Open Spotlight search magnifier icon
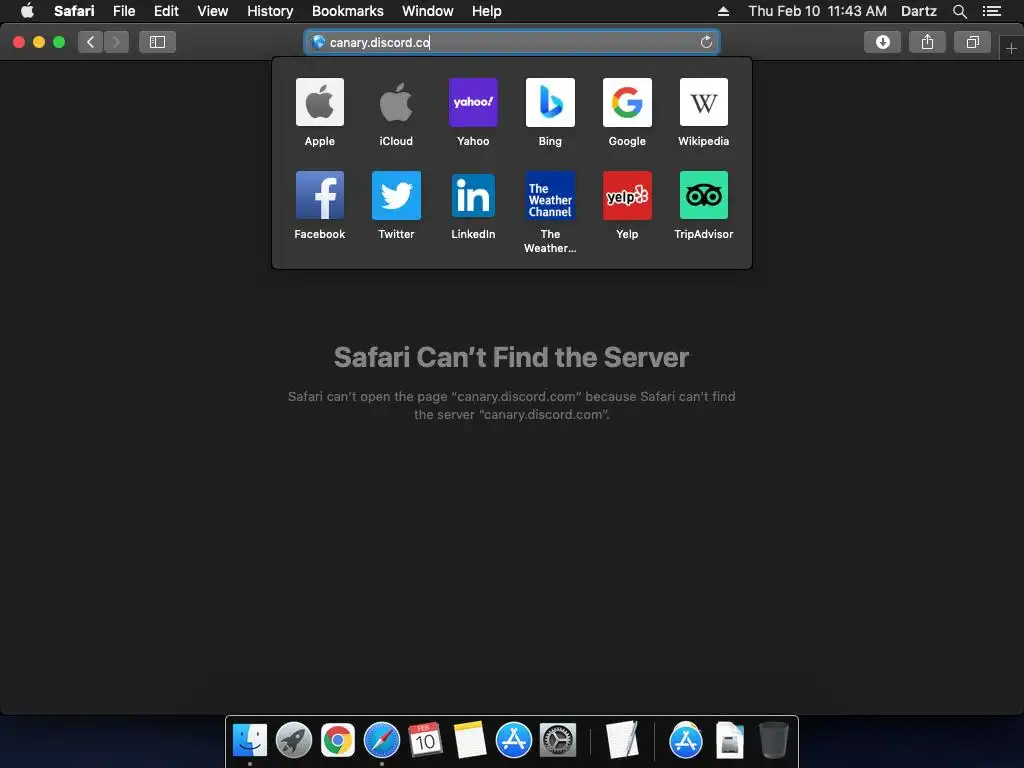The height and width of the screenshot is (768, 1024). pos(959,11)
